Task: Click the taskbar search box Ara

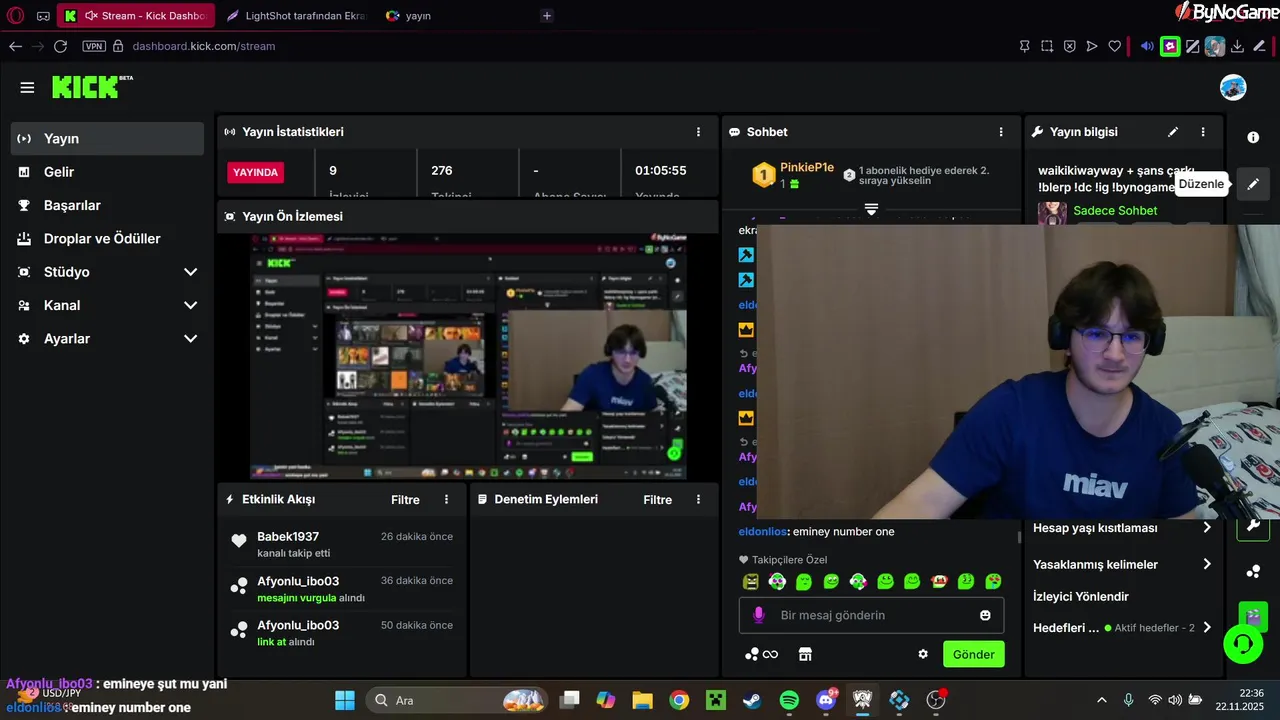Action: point(456,700)
